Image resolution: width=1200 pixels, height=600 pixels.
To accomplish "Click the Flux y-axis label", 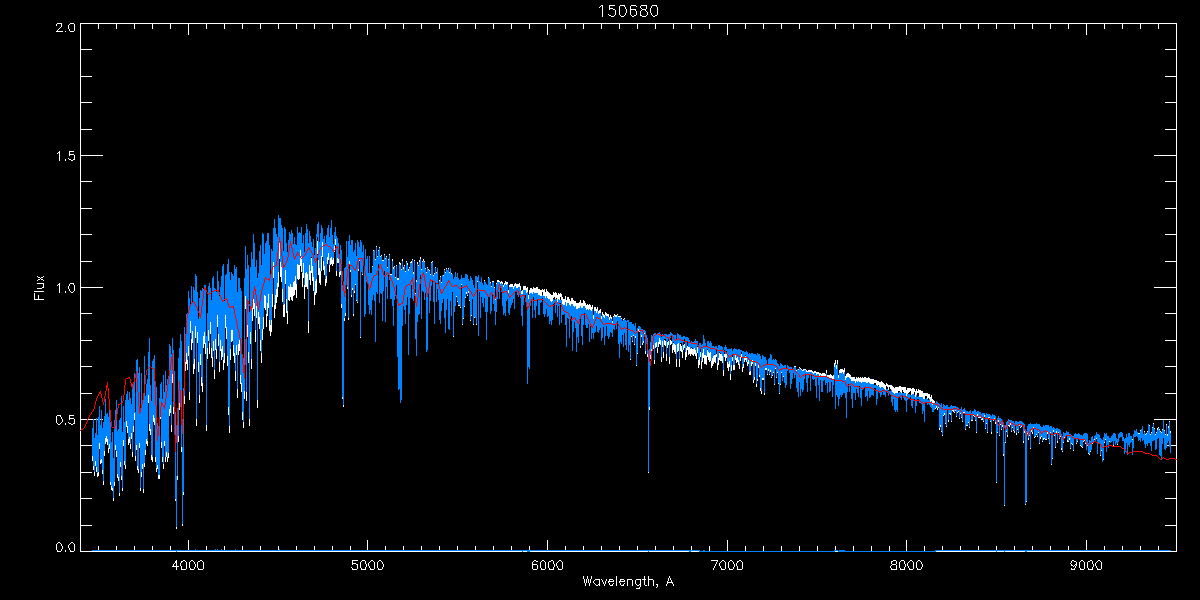I will pos(40,288).
